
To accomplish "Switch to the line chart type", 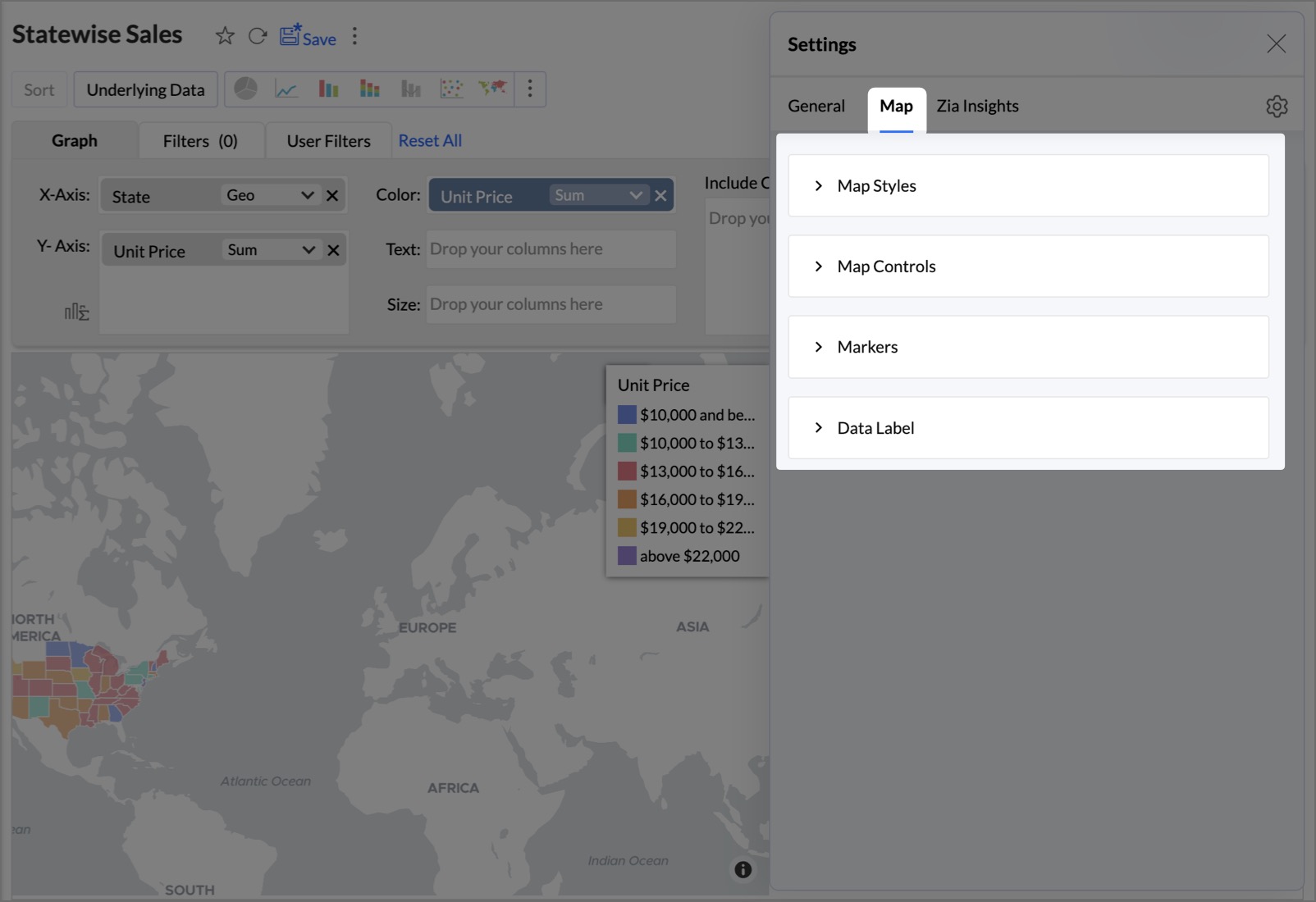I will 286,89.
